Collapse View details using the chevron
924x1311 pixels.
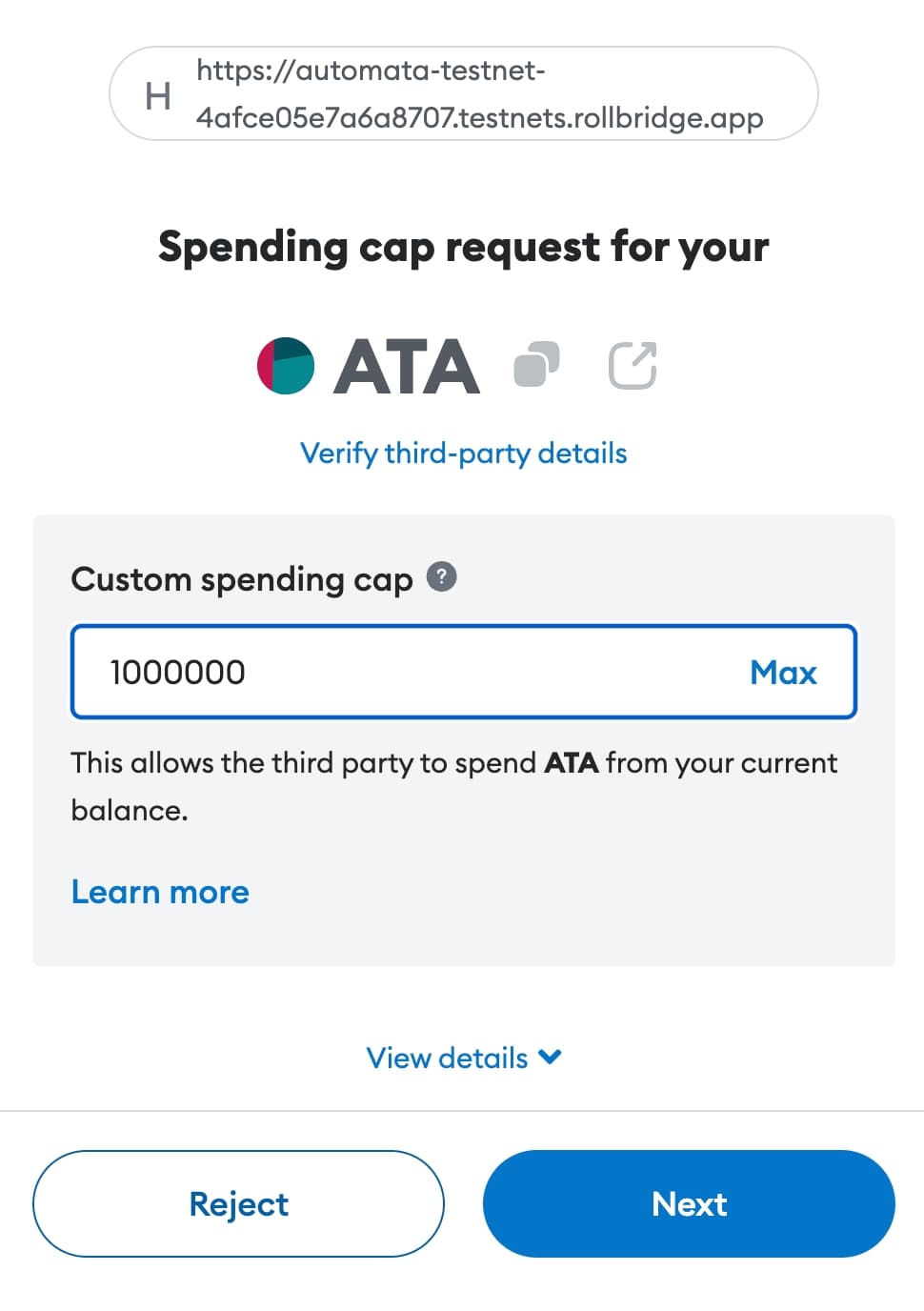pyautogui.click(x=549, y=1058)
